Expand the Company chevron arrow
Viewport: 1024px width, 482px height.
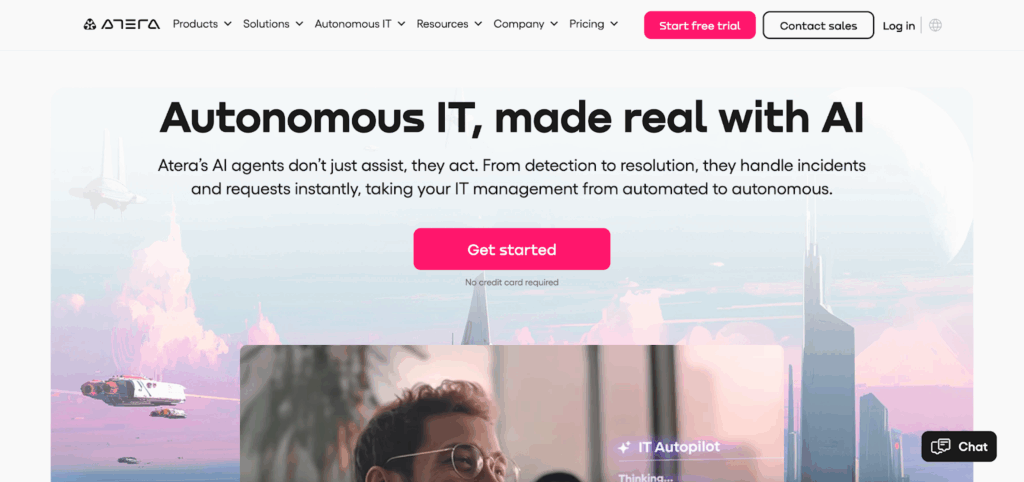[x=554, y=24]
